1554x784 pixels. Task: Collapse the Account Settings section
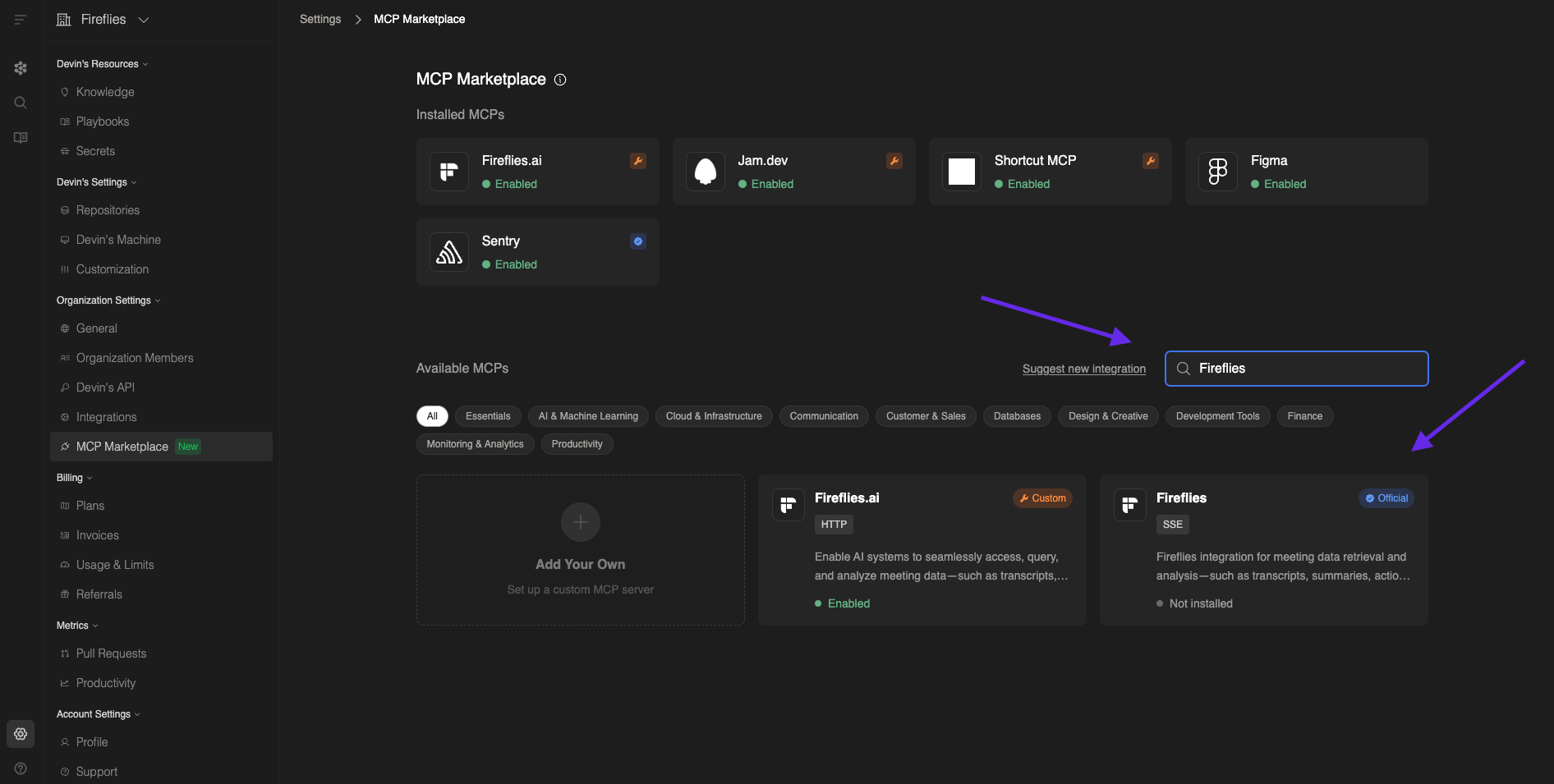tap(99, 714)
